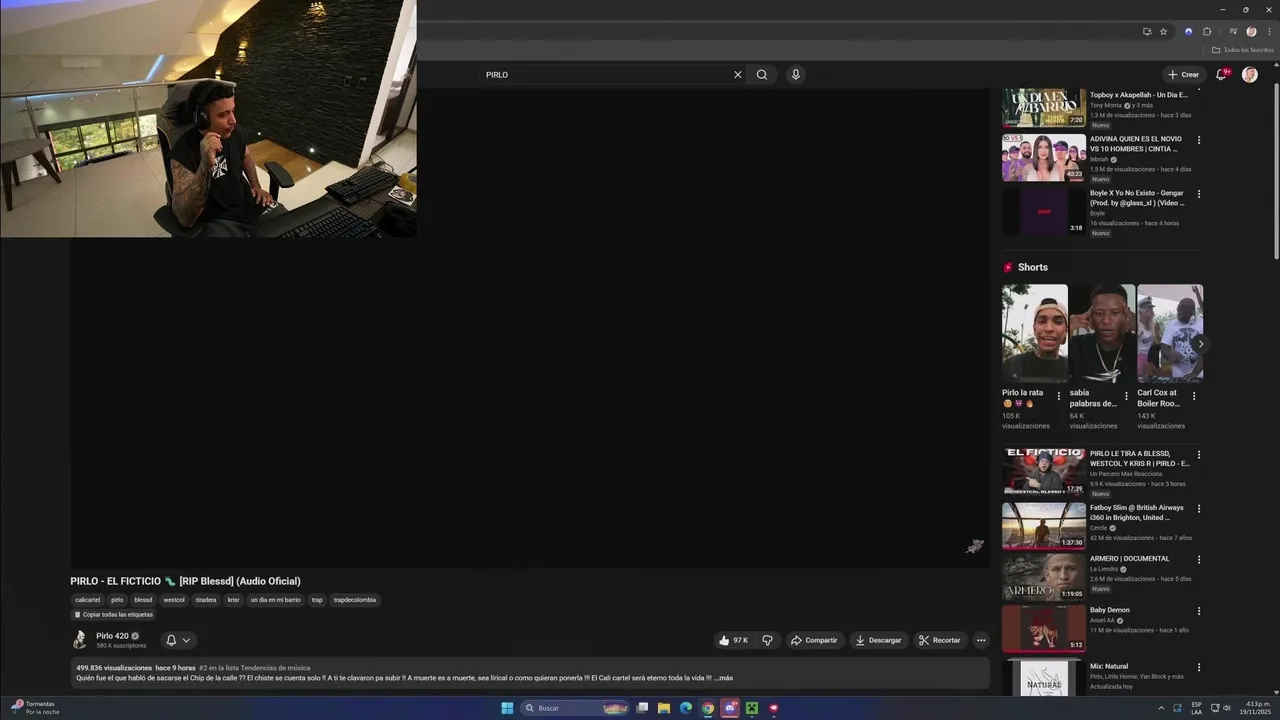Screen dimensions: 1280x720
Task: Open the YouTube account avatar menu
Action: pyautogui.click(x=1249, y=74)
